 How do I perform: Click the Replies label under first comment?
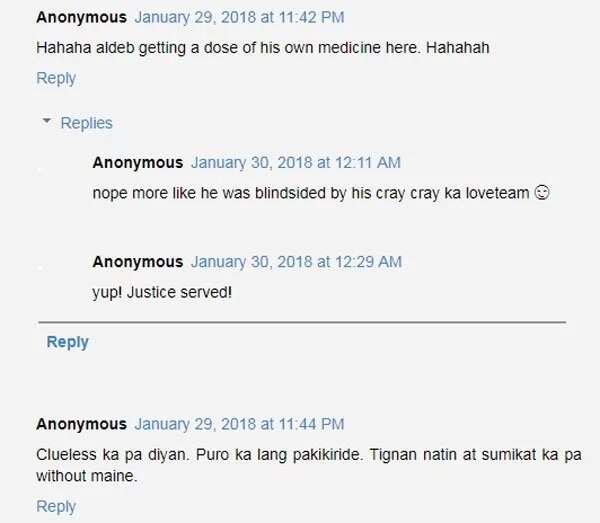pos(86,123)
